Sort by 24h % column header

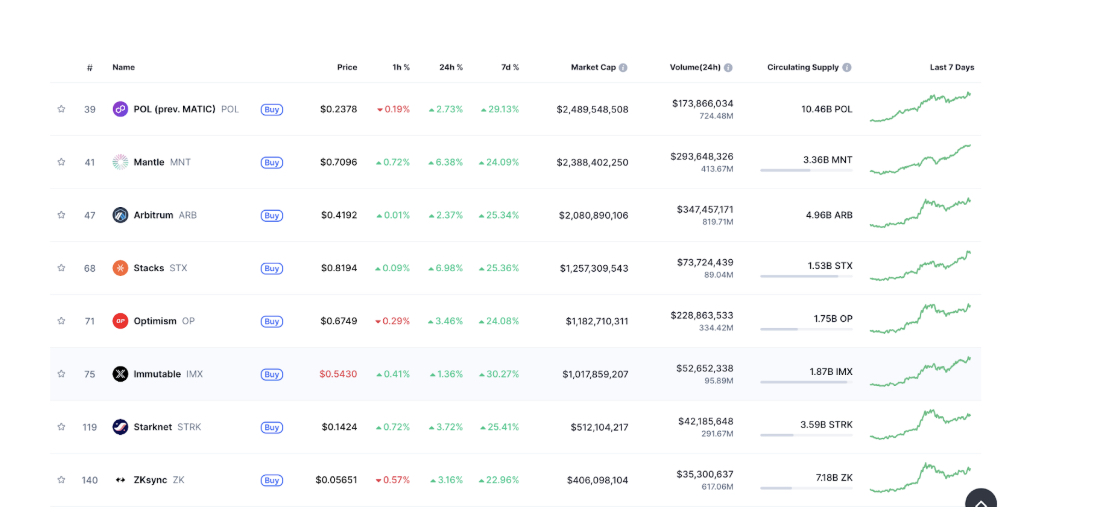point(451,68)
